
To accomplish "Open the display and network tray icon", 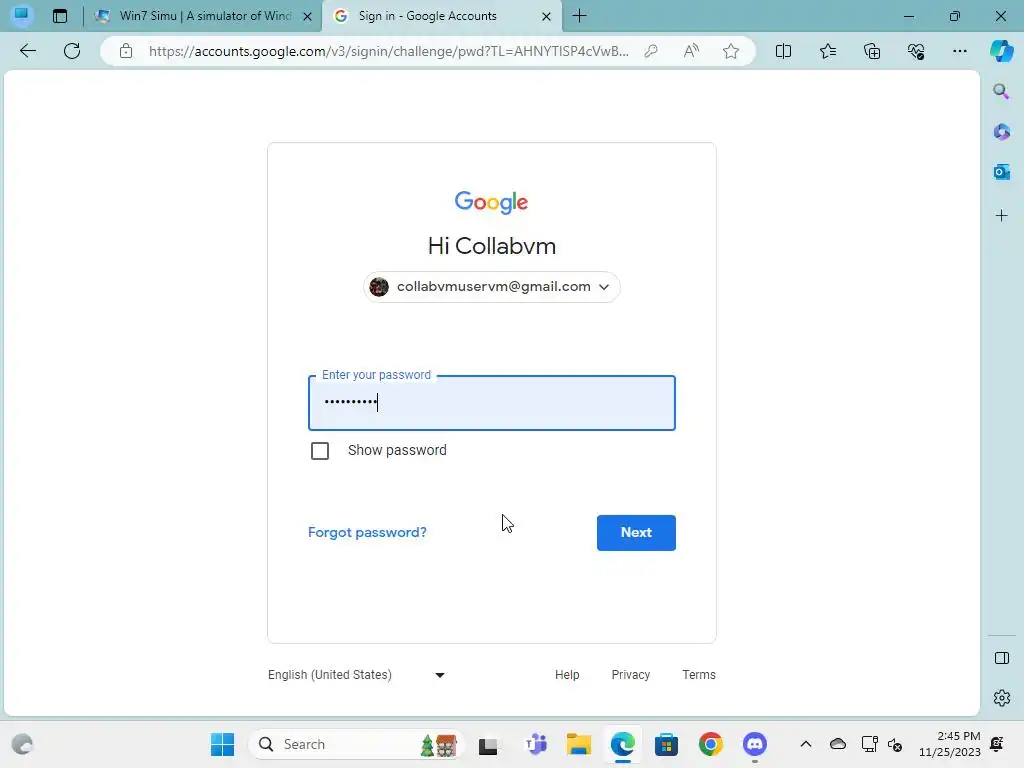I will coord(869,744).
